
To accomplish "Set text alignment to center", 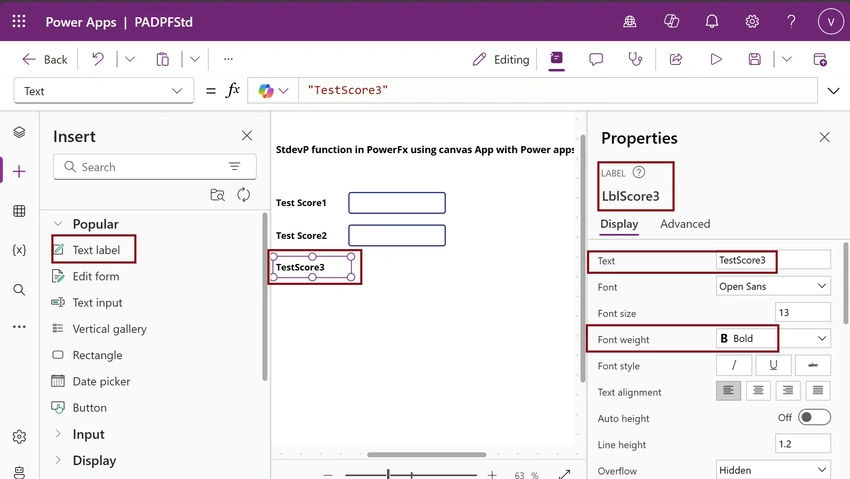I will click(x=758, y=391).
